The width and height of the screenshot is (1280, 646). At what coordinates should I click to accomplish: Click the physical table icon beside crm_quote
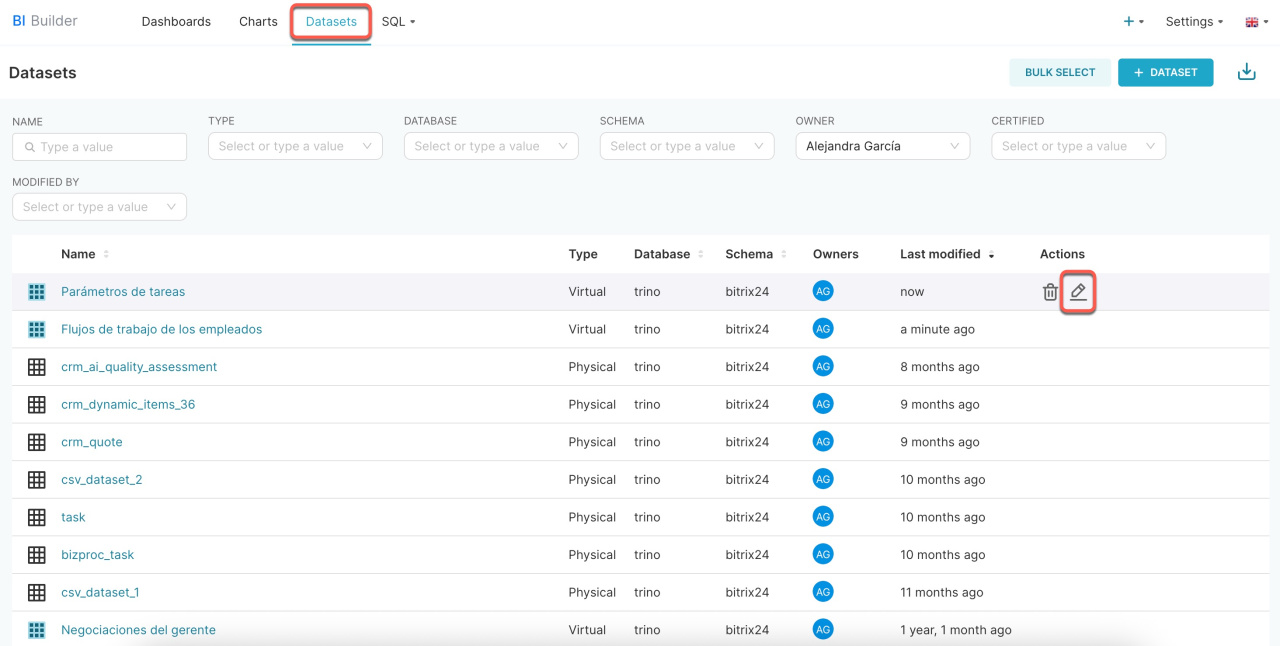37,442
